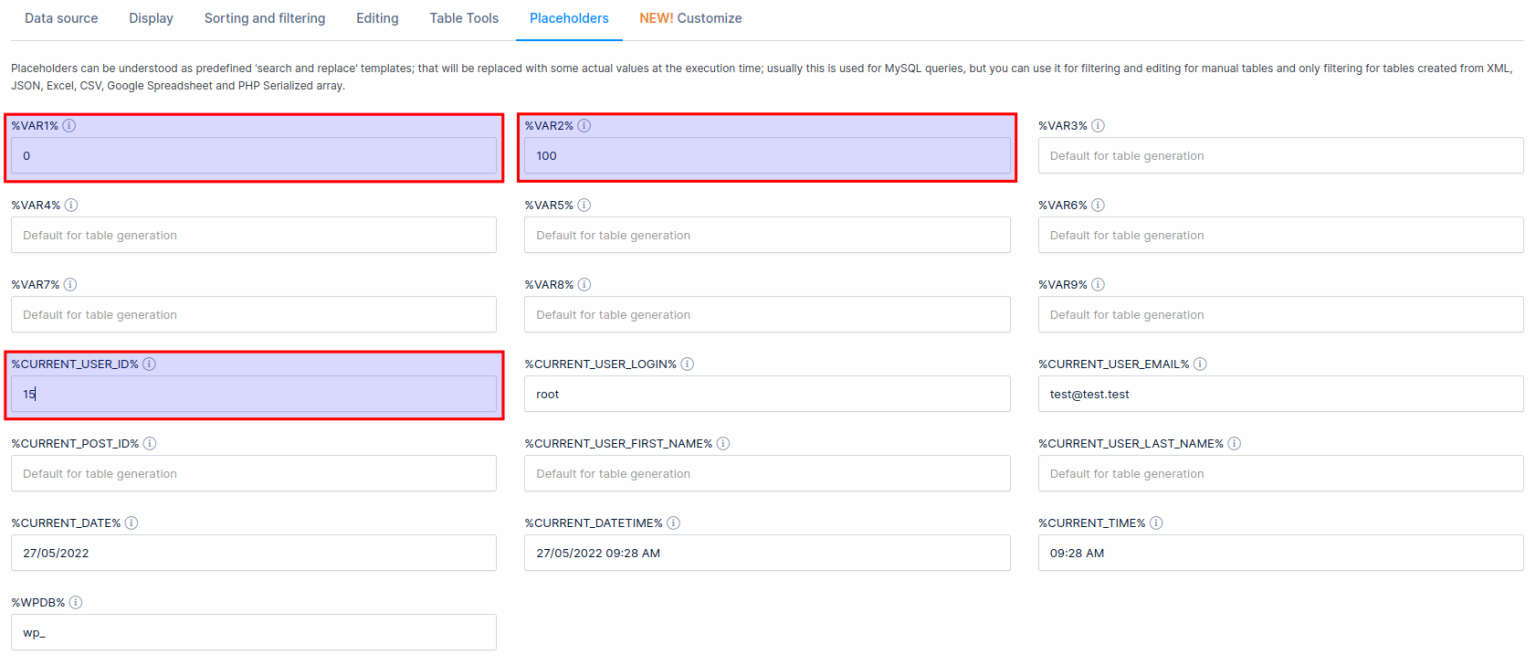This screenshot has width=1536, height=665.
Task: Click info icon next to %VAR2%
Action: (584, 126)
